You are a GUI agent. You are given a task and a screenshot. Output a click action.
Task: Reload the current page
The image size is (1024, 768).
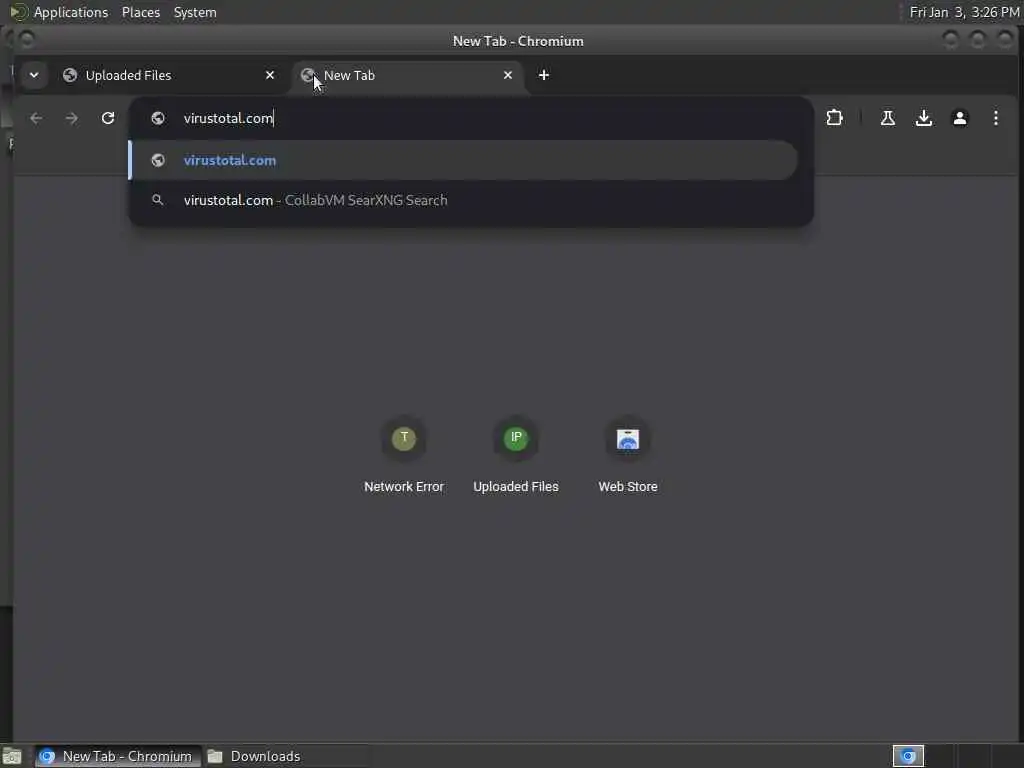[108, 118]
